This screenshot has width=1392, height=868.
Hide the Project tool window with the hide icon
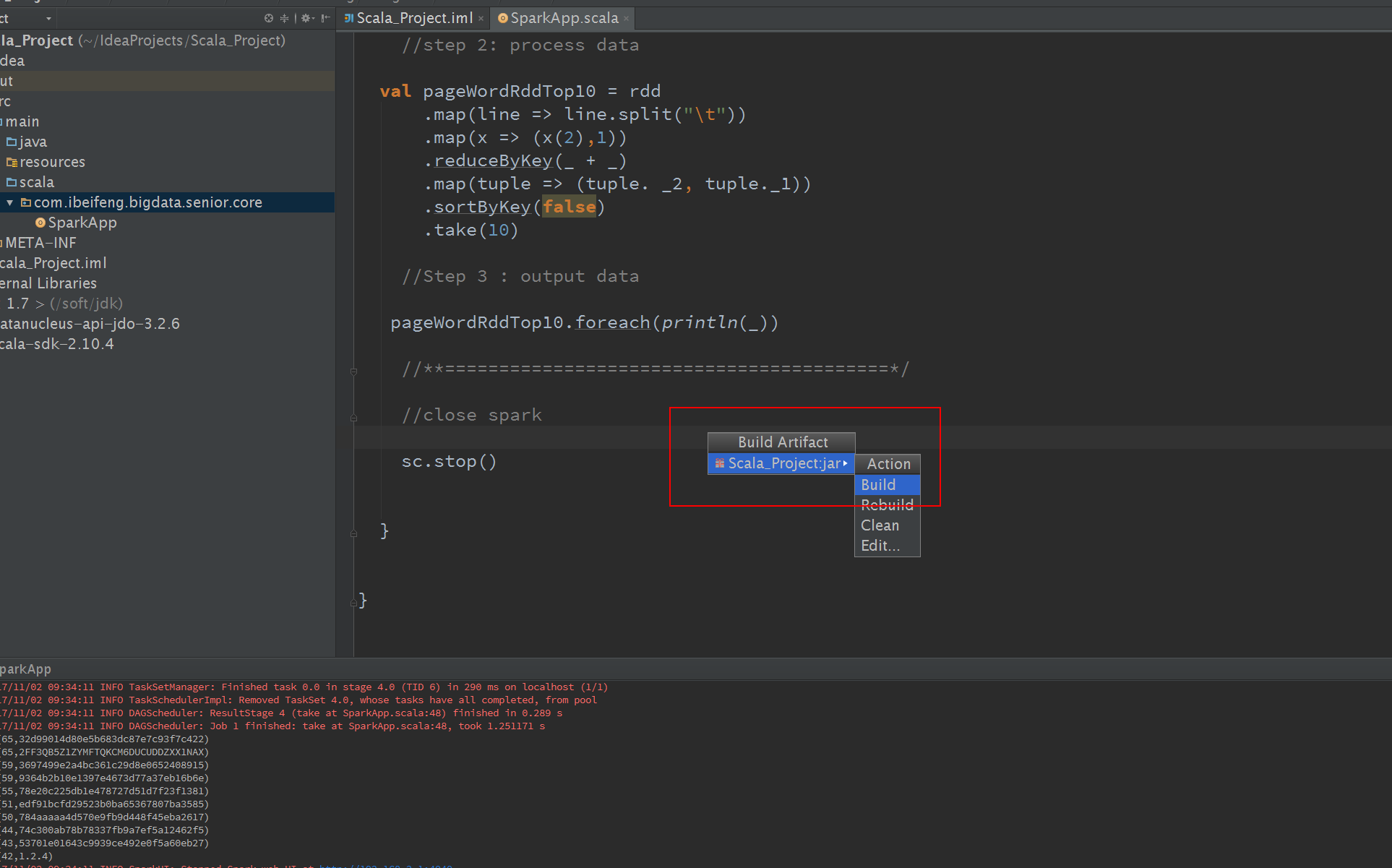pos(326,18)
